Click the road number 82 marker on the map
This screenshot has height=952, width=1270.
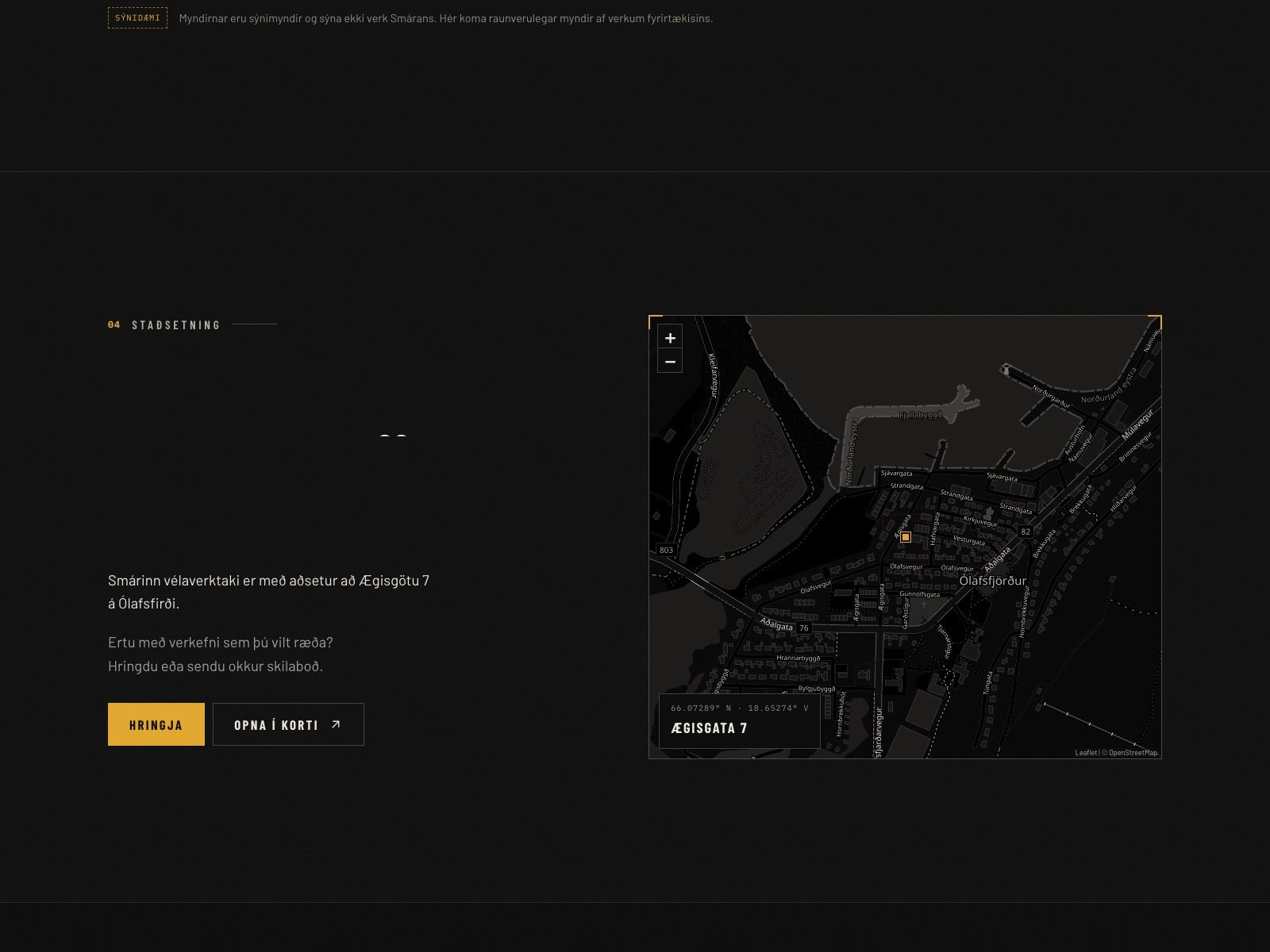(1026, 532)
